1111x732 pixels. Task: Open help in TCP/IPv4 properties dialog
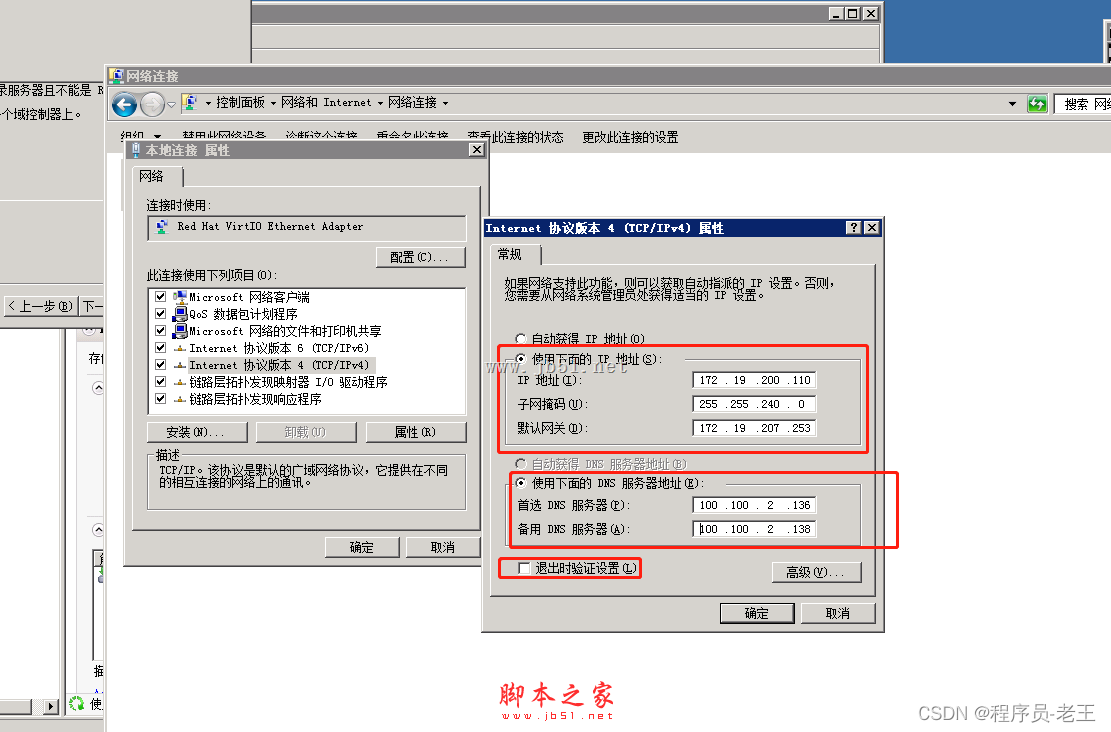pyautogui.click(x=854, y=227)
